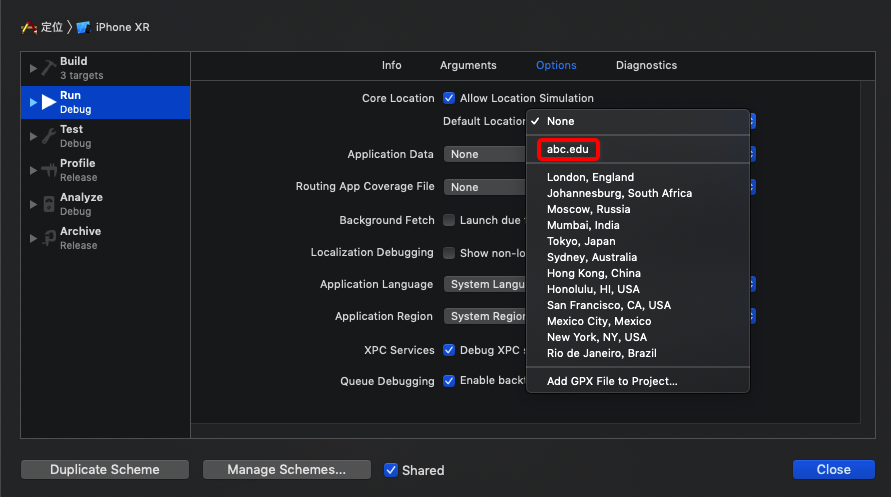Toggle the Shared scheme checkbox

[x=390, y=470]
